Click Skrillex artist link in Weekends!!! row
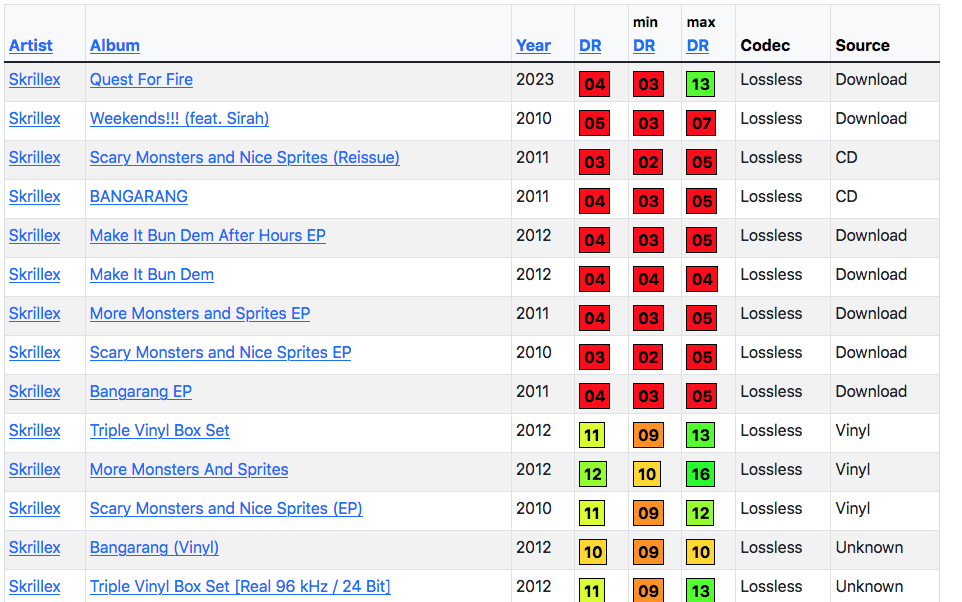 [x=34, y=118]
